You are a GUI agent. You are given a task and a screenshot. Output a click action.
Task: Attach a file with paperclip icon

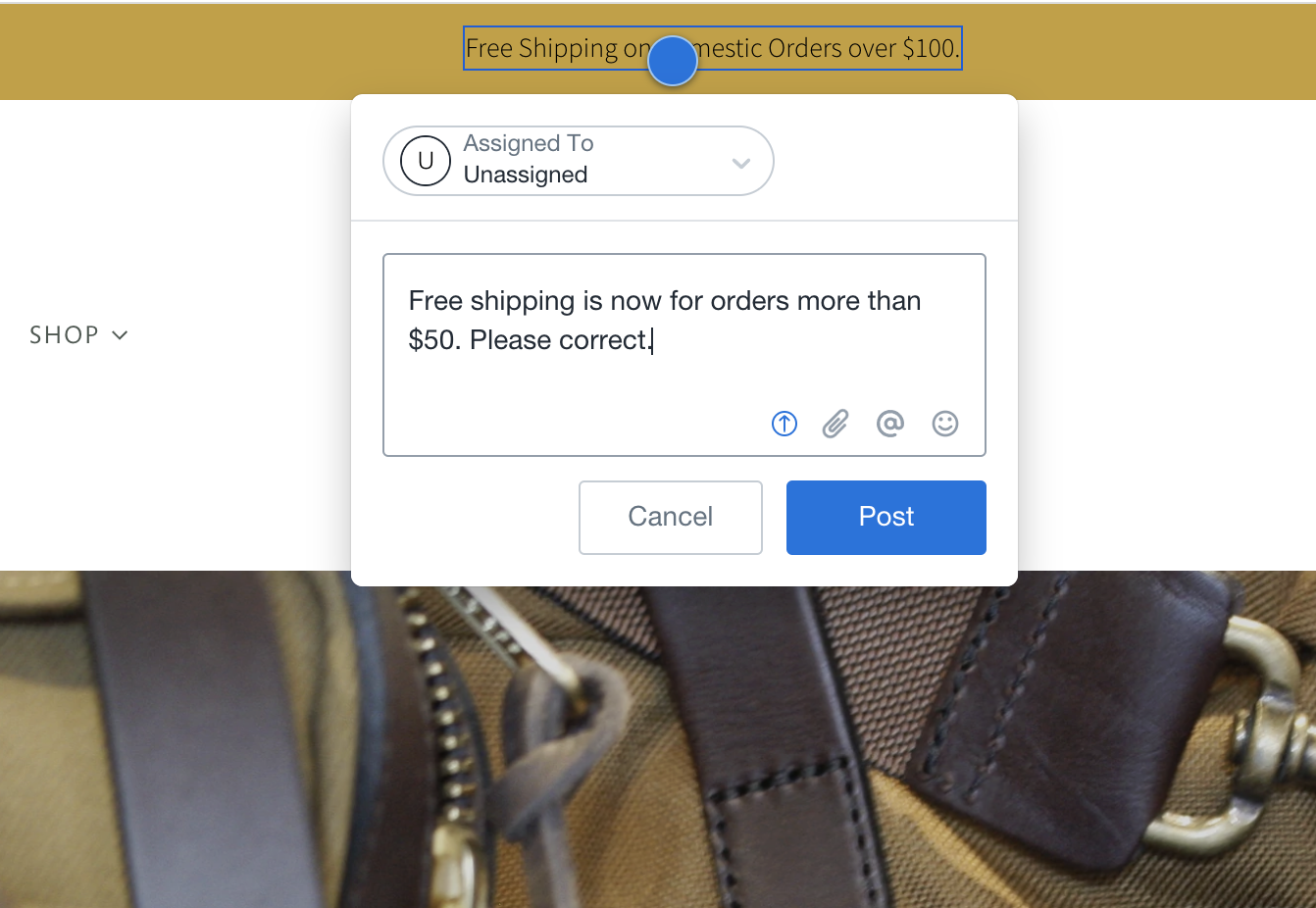pyautogui.click(x=835, y=424)
